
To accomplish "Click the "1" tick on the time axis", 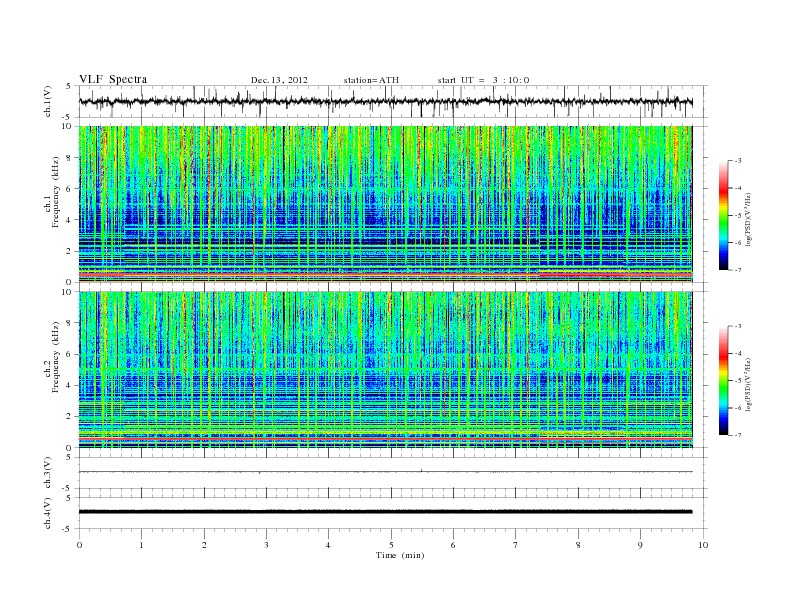I will pos(142,545).
